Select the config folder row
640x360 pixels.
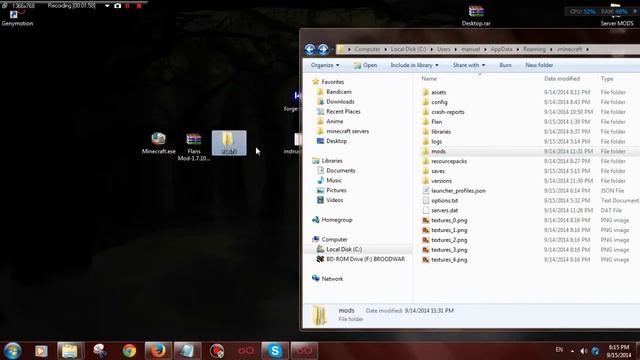[x=530, y=102]
